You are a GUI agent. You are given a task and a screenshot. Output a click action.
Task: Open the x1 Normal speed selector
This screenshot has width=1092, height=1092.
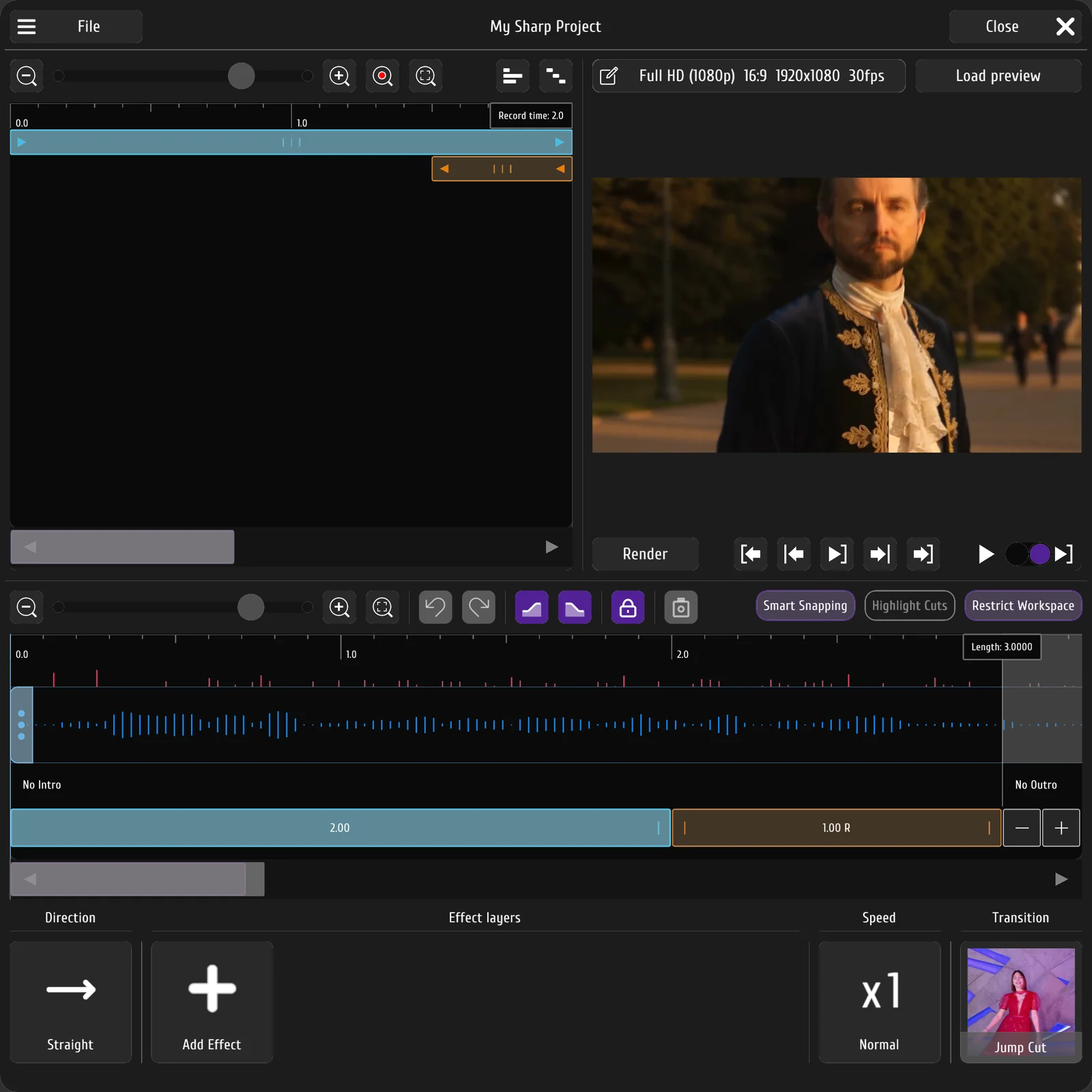point(880,1002)
